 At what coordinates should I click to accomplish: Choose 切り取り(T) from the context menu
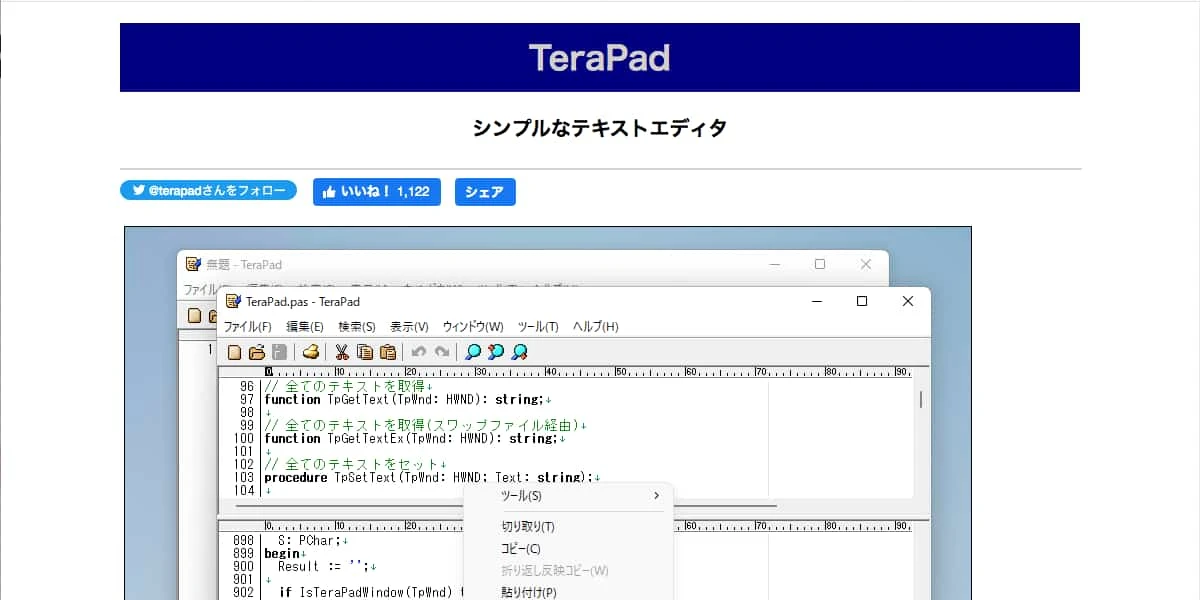pos(528,527)
